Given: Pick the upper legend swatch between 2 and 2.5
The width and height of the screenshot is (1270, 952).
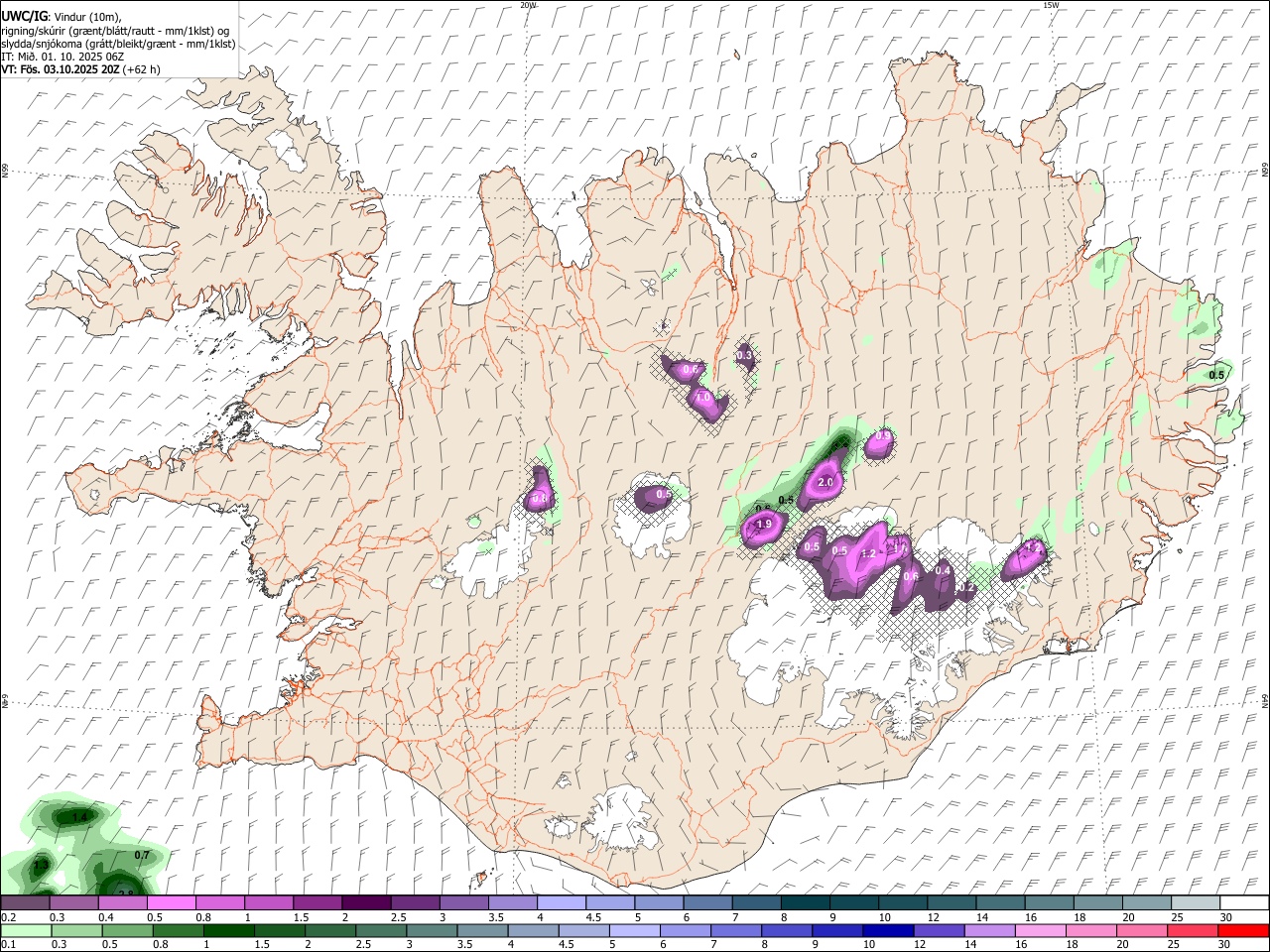Looking at the screenshot, I should [x=366, y=902].
